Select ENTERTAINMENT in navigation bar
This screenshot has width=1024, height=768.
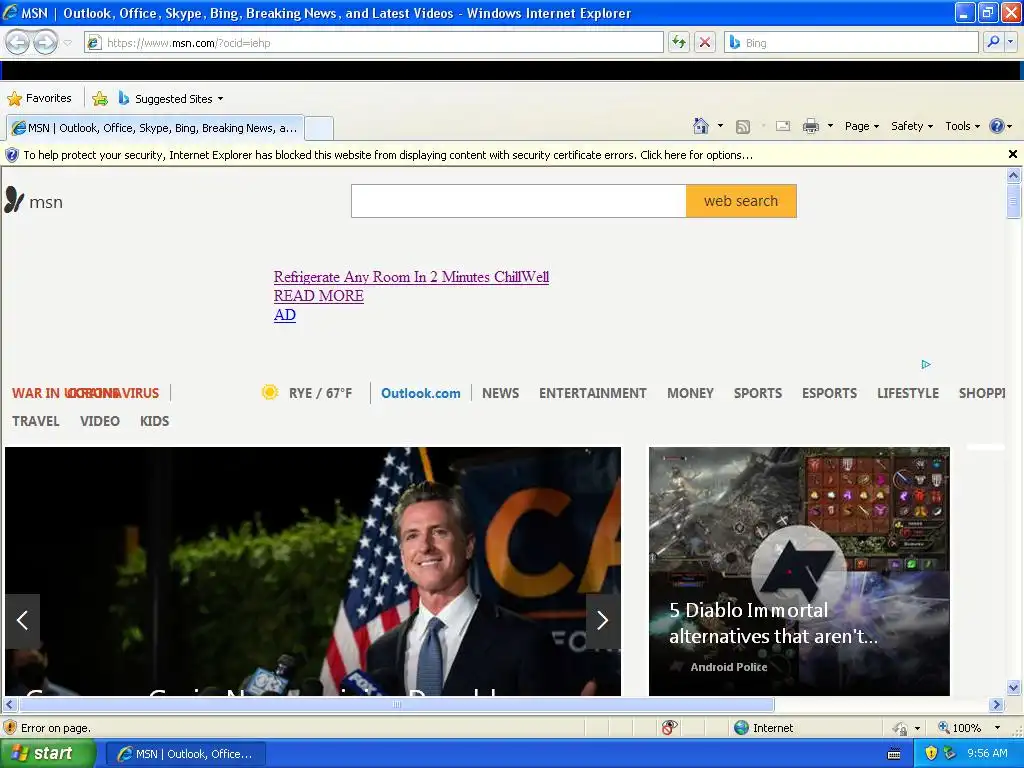[593, 393]
